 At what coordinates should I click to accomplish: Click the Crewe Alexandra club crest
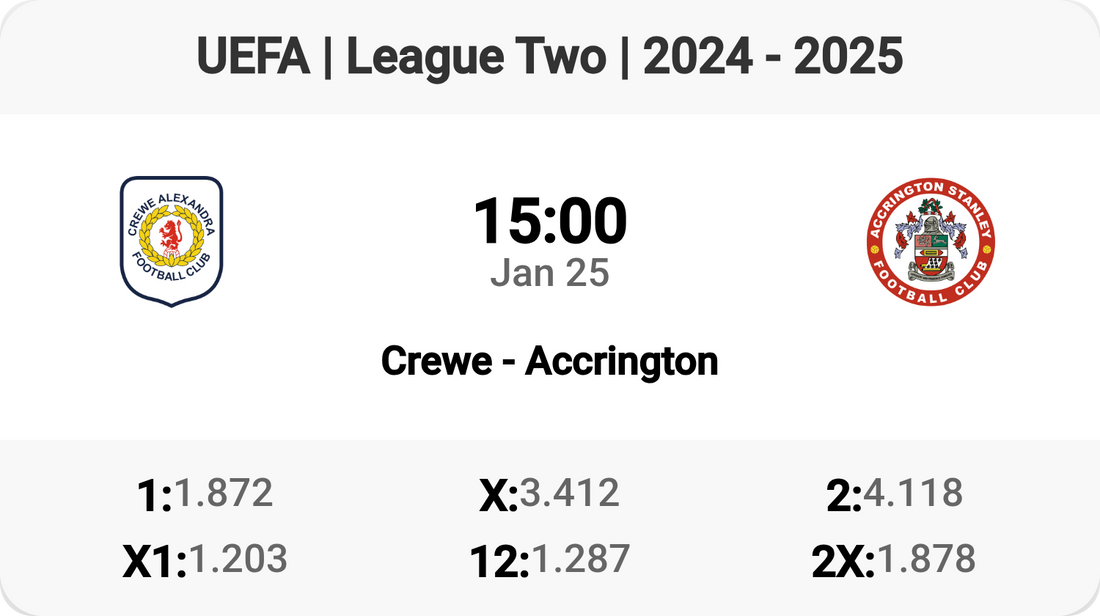171,241
